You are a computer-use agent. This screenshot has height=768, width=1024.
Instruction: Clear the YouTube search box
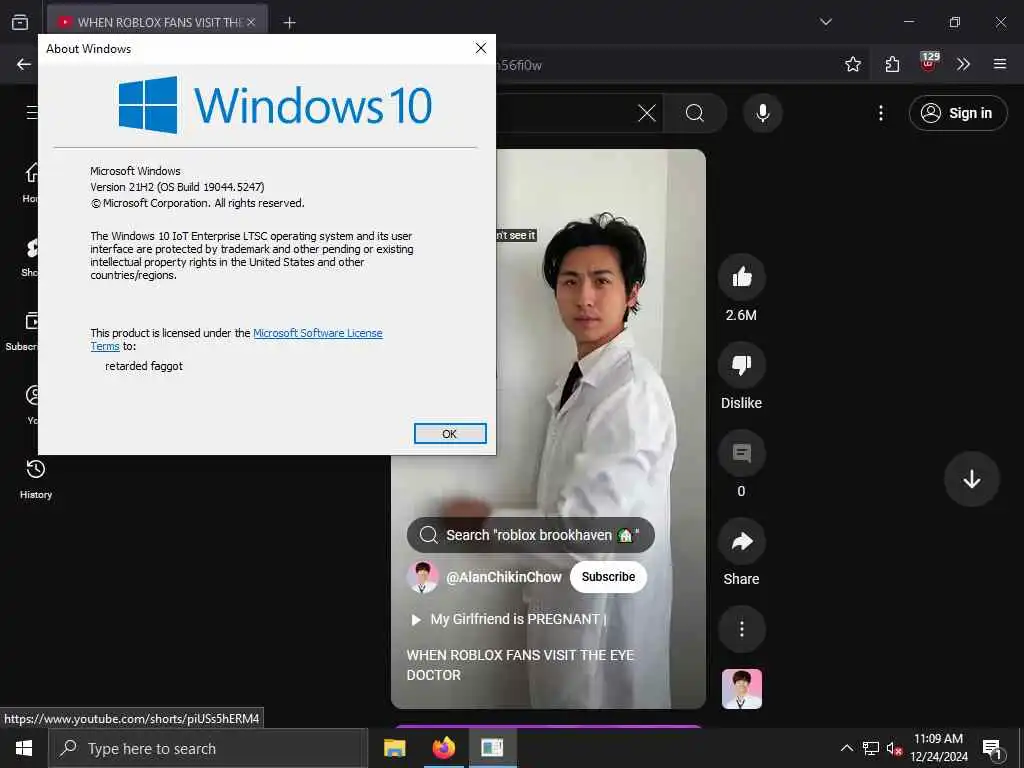[x=647, y=113]
